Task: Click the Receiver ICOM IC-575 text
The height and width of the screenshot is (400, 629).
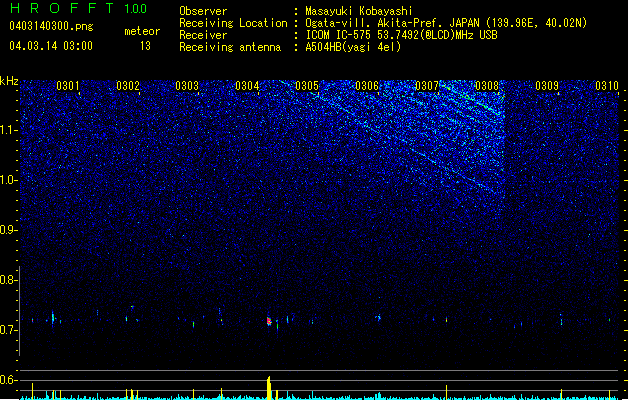Action: (x=401, y=35)
